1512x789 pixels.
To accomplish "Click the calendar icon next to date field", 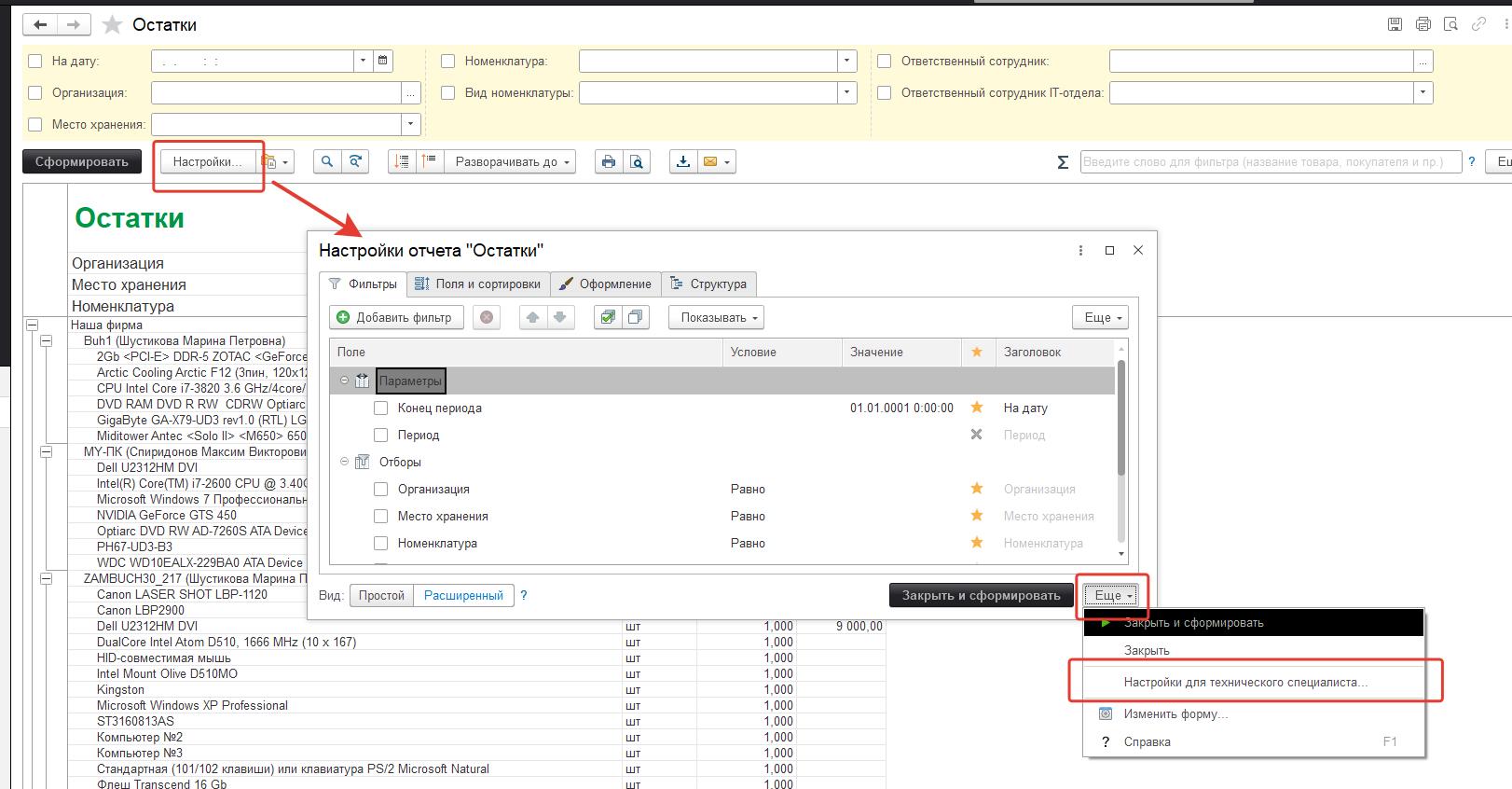I will click(382, 62).
